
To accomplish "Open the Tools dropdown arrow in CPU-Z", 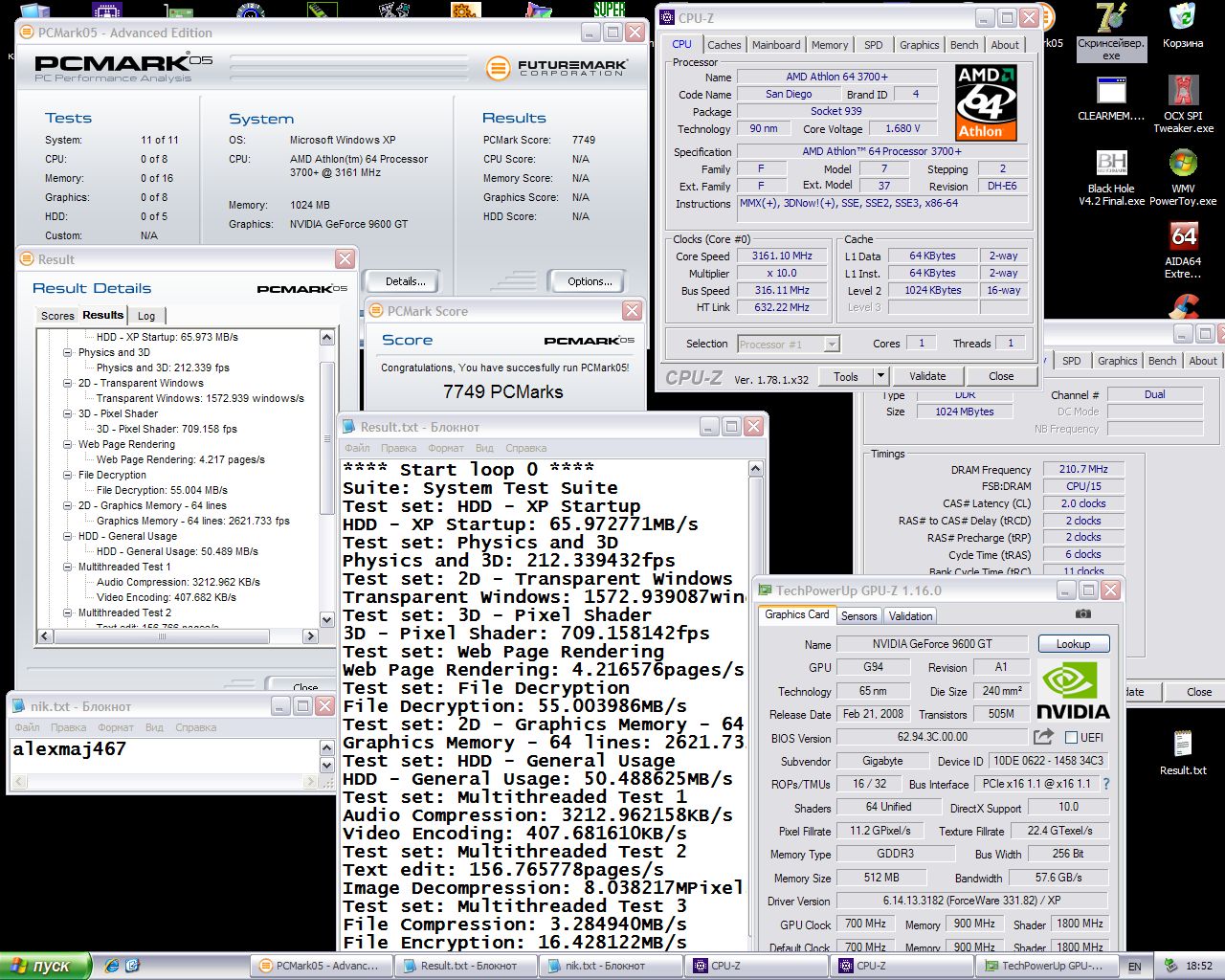I will [880, 376].
